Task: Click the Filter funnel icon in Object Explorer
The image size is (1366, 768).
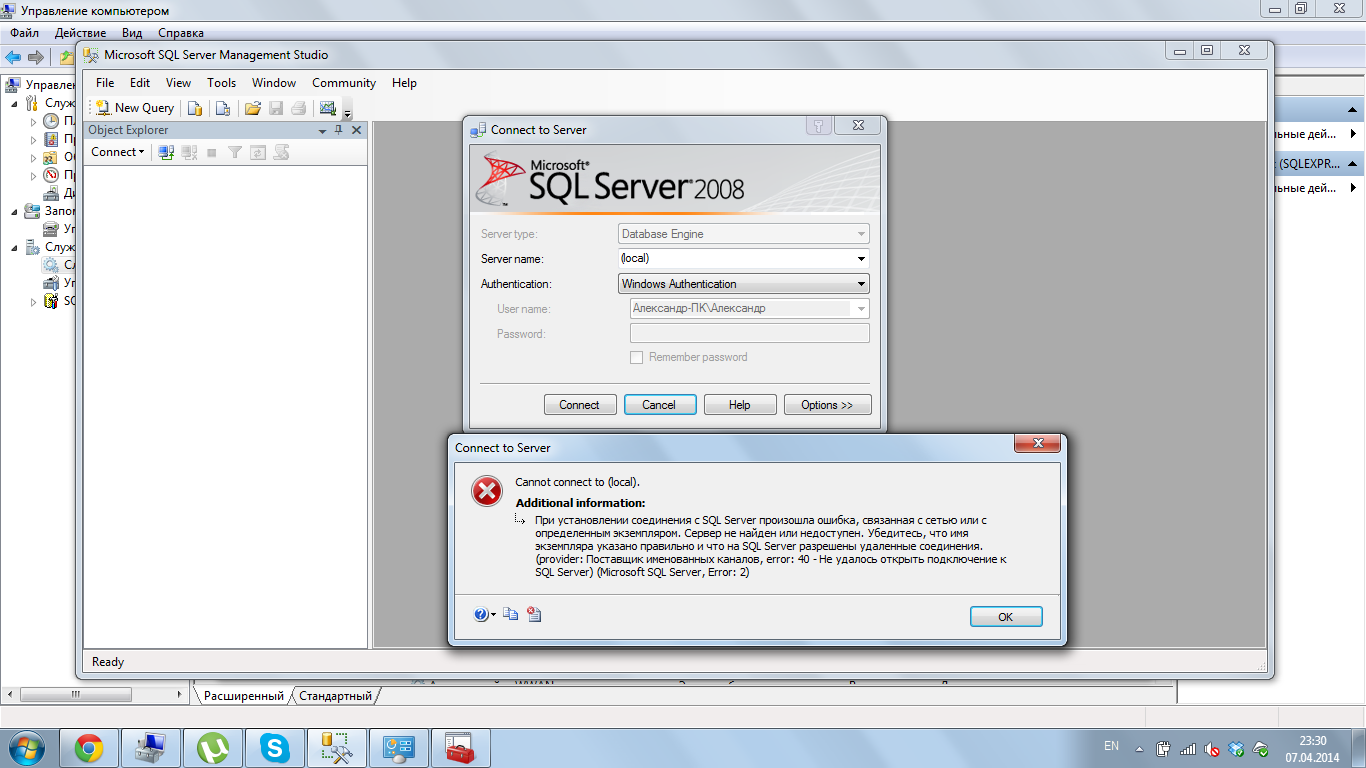Action: coord(235,152)
